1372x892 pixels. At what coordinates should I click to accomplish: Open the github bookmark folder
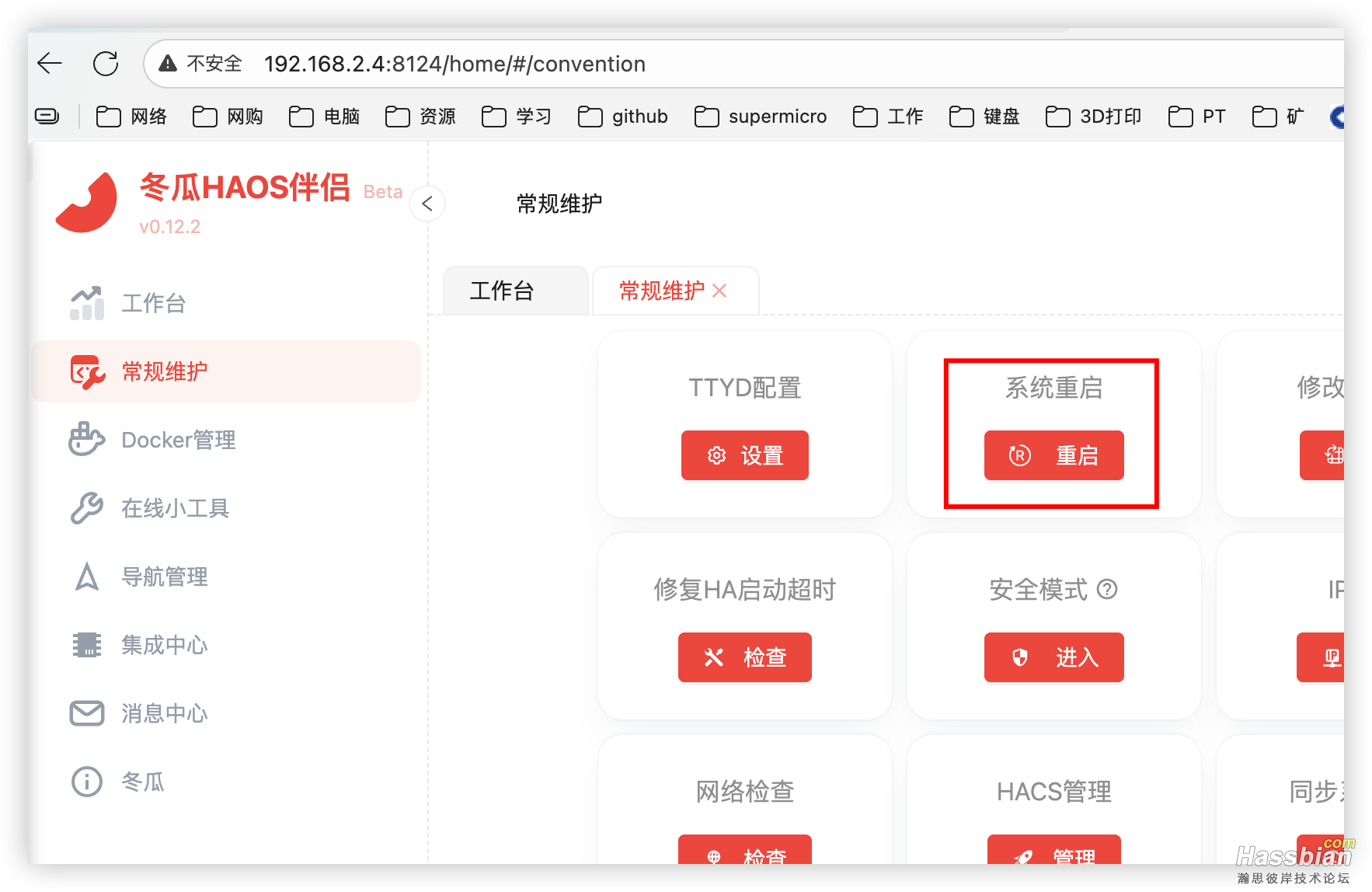coord(622,117)
